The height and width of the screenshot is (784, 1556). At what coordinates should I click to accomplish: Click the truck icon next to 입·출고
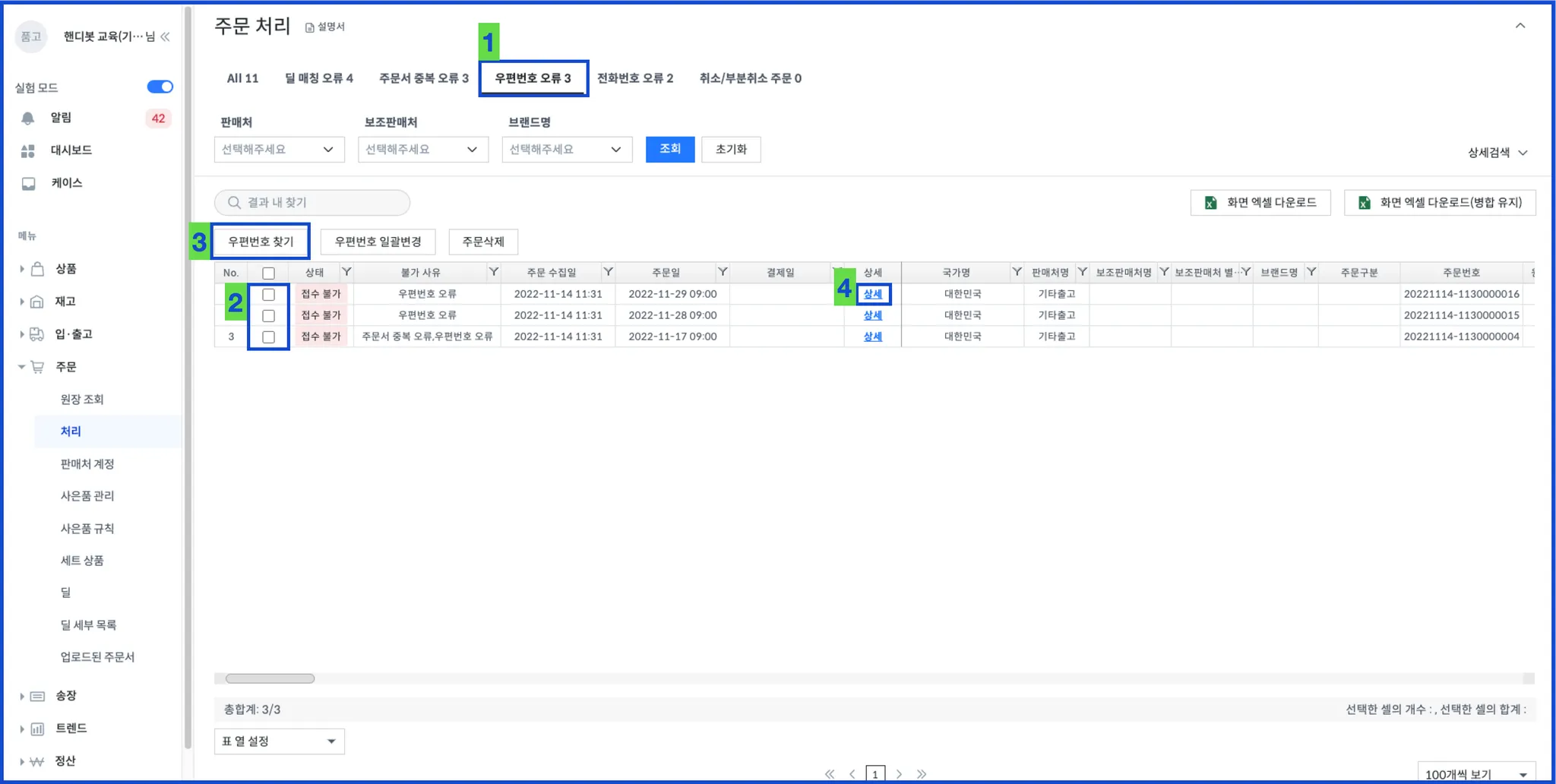pyautogui.click(x=37, y=334)
